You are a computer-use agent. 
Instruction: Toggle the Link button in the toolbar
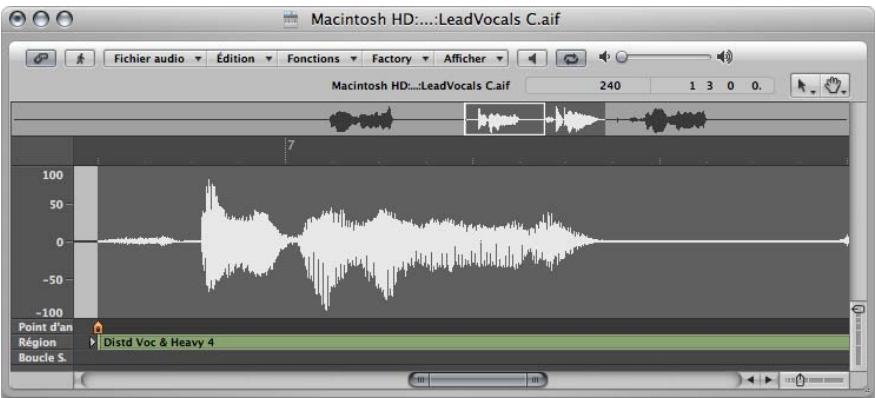pos(41,58)
